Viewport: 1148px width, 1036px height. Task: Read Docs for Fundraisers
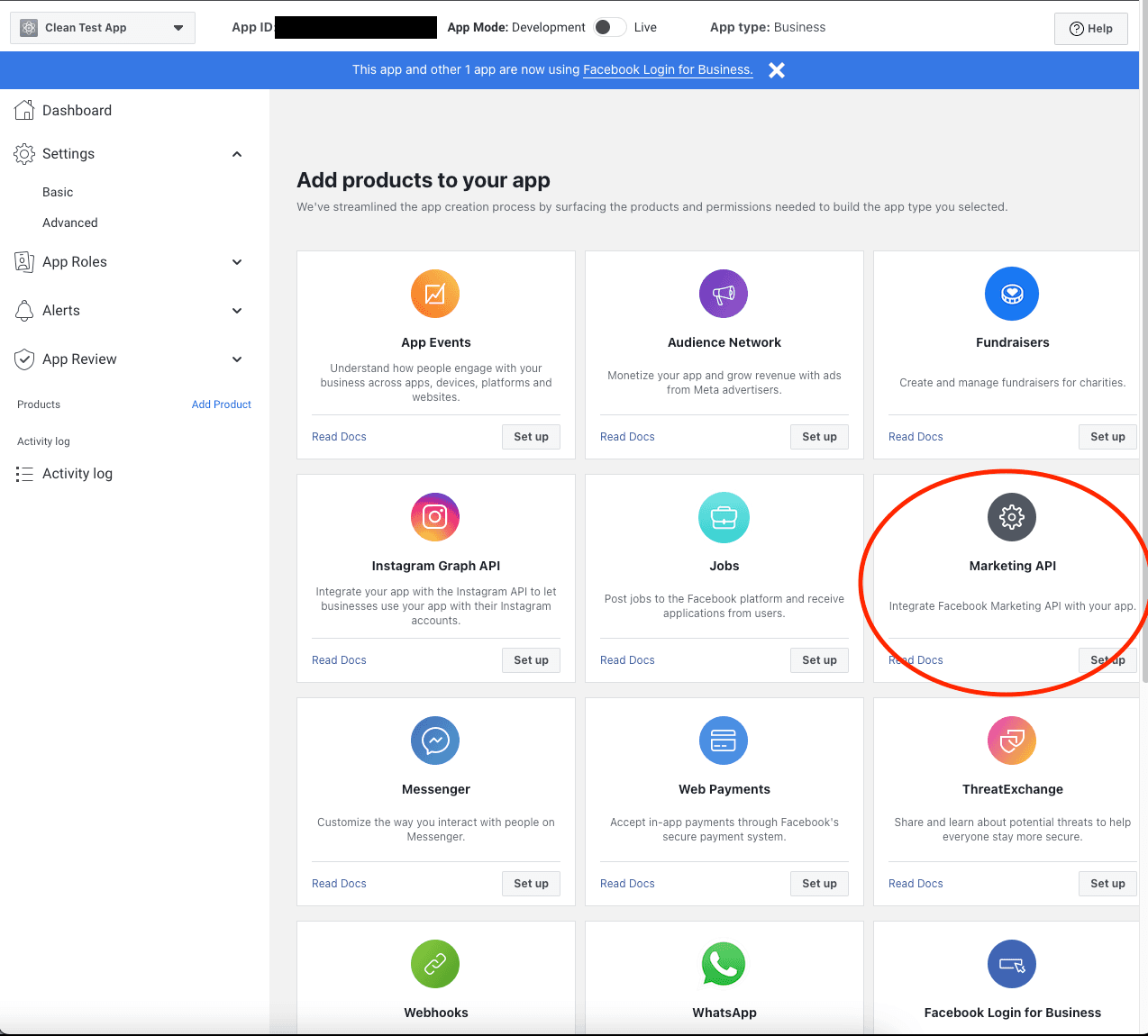point(916,437)
